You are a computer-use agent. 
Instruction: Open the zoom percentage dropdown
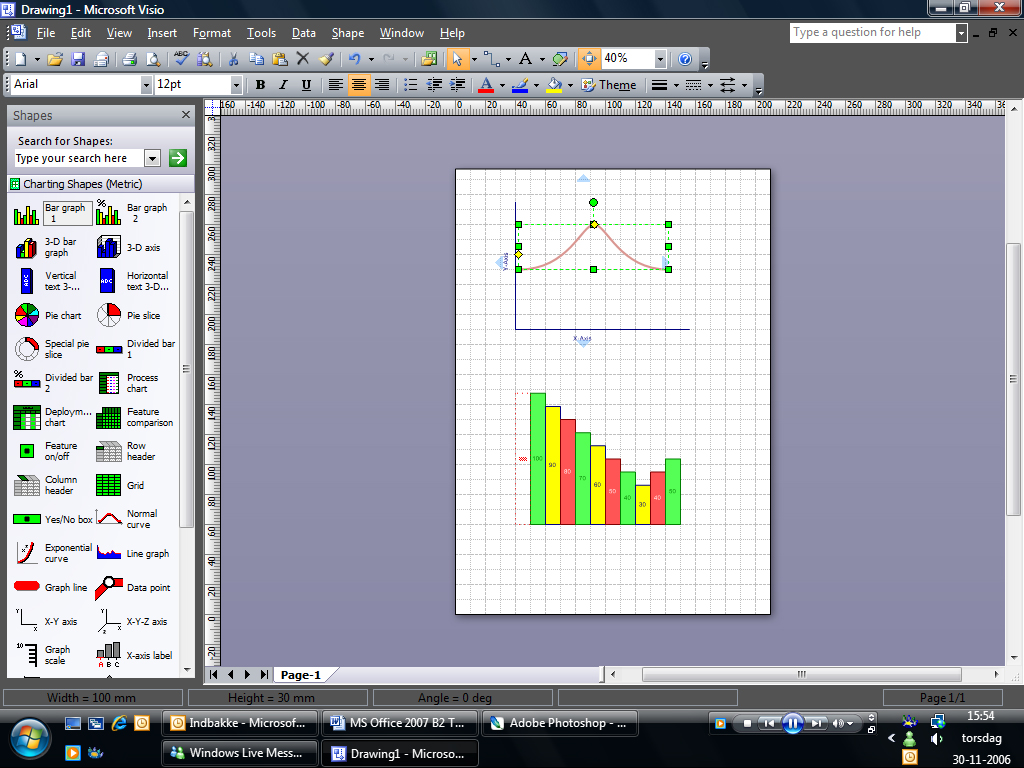pyautogui.click(x=660, y=59)
